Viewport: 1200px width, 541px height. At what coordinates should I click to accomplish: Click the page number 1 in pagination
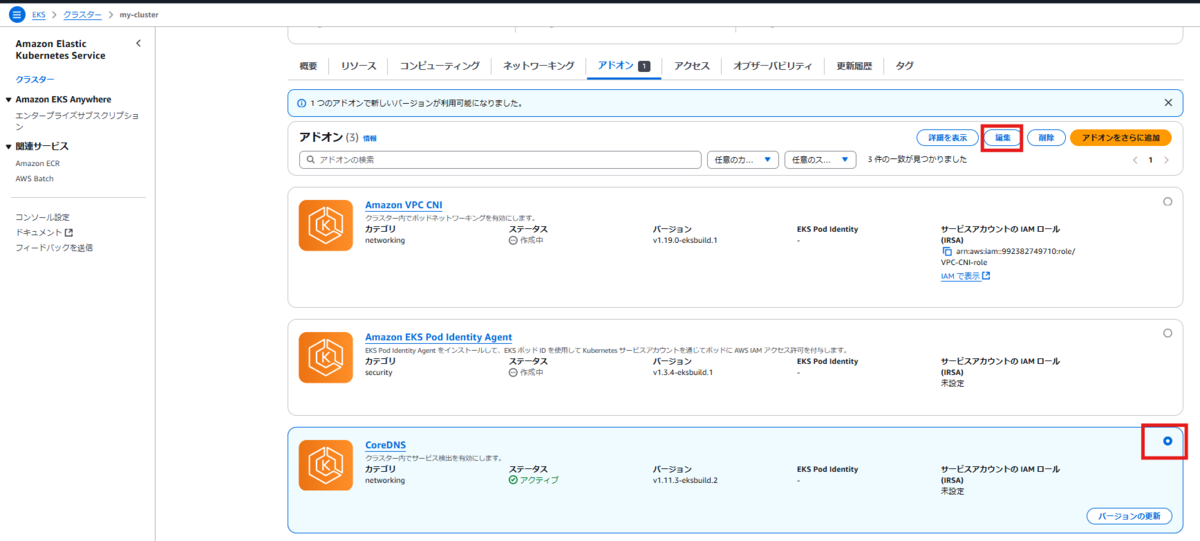[x=1151, y=160]
